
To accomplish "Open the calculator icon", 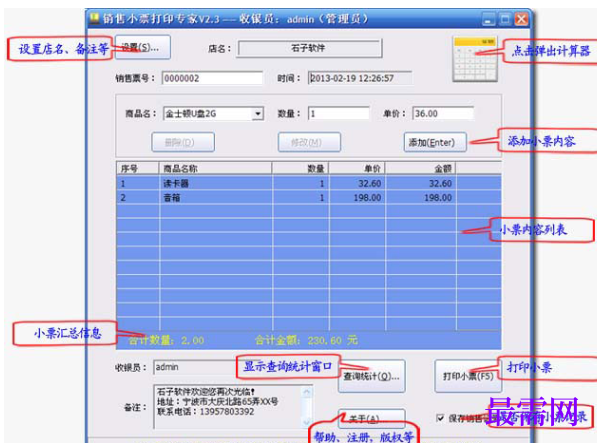I will [475, 59].
